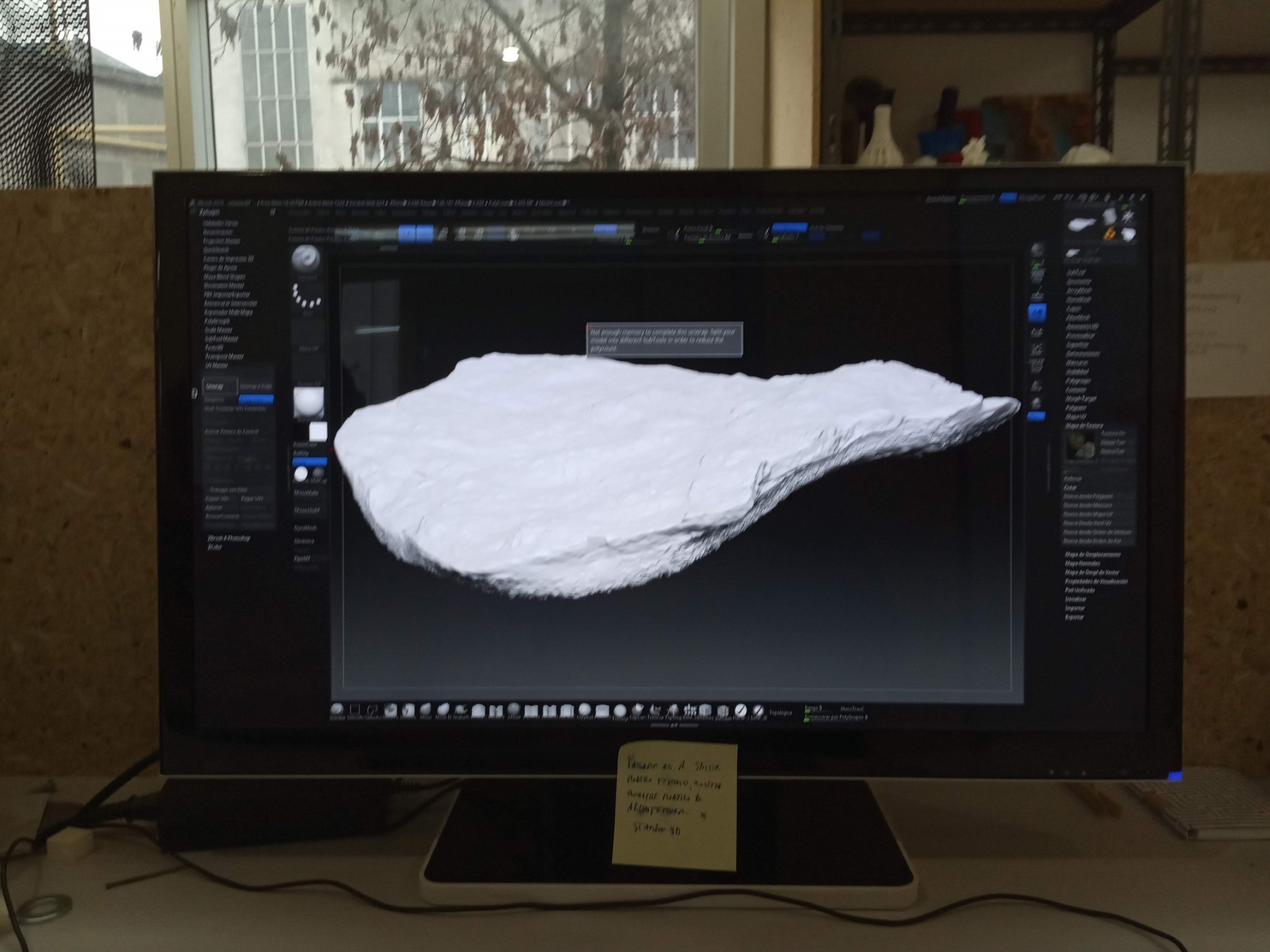Select the SelectLasso brush icon in bottom shelf
The height and width of the screenshot is (952, 1270).
pyautogui.click(x=372, y=710)
